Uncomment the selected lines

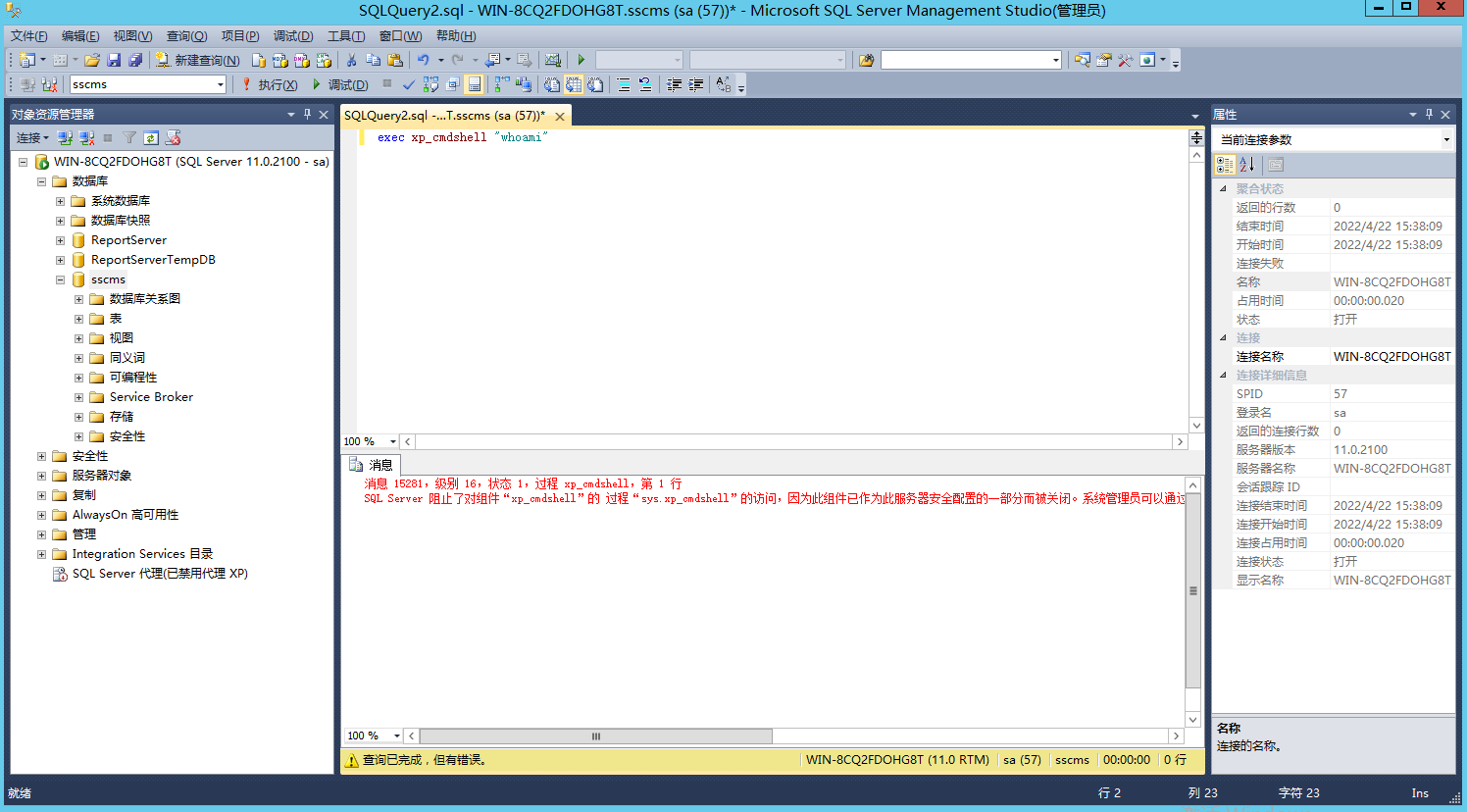pyautogui.click(x=645, y=84)
